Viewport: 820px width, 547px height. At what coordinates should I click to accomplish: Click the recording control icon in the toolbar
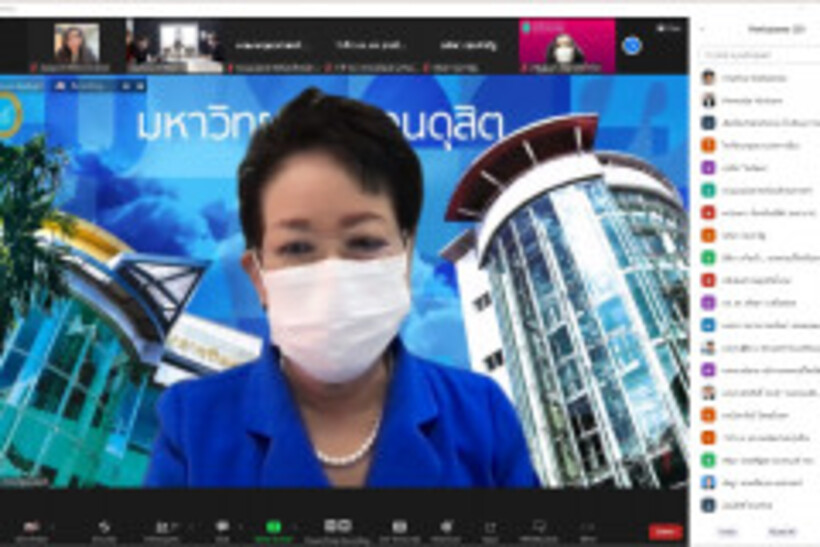pos(337,526)
